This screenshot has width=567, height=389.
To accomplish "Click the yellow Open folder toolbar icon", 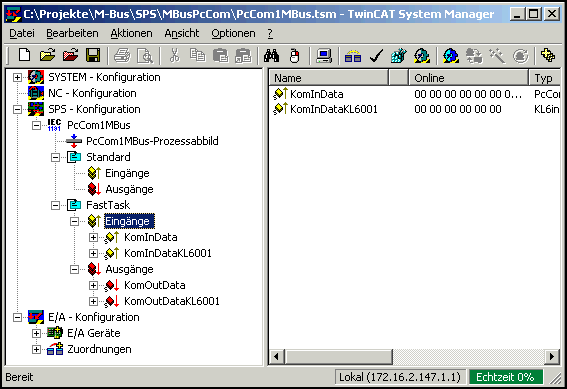I will coord(47,56).
